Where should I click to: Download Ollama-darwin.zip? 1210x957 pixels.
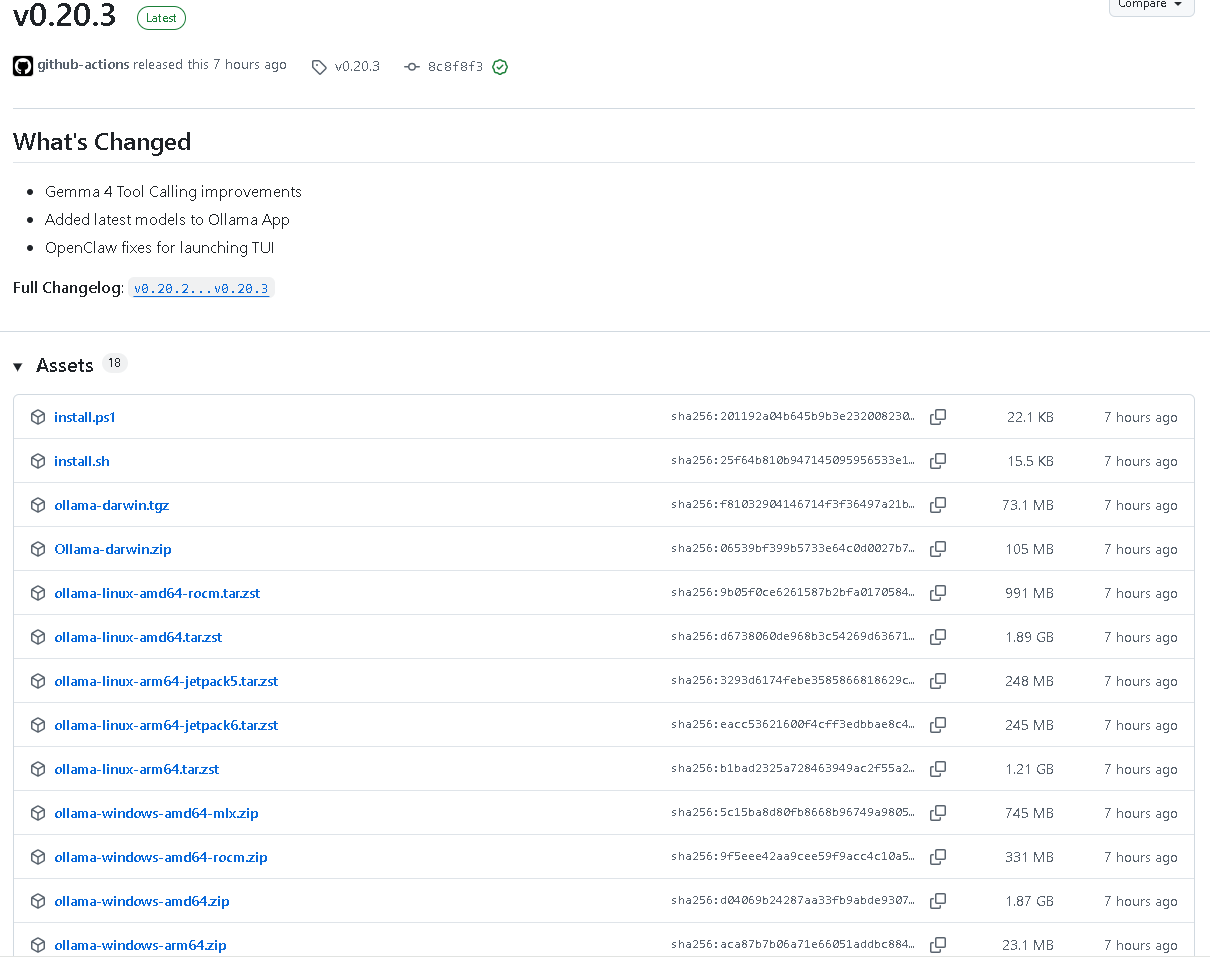(x=113, y=549)
